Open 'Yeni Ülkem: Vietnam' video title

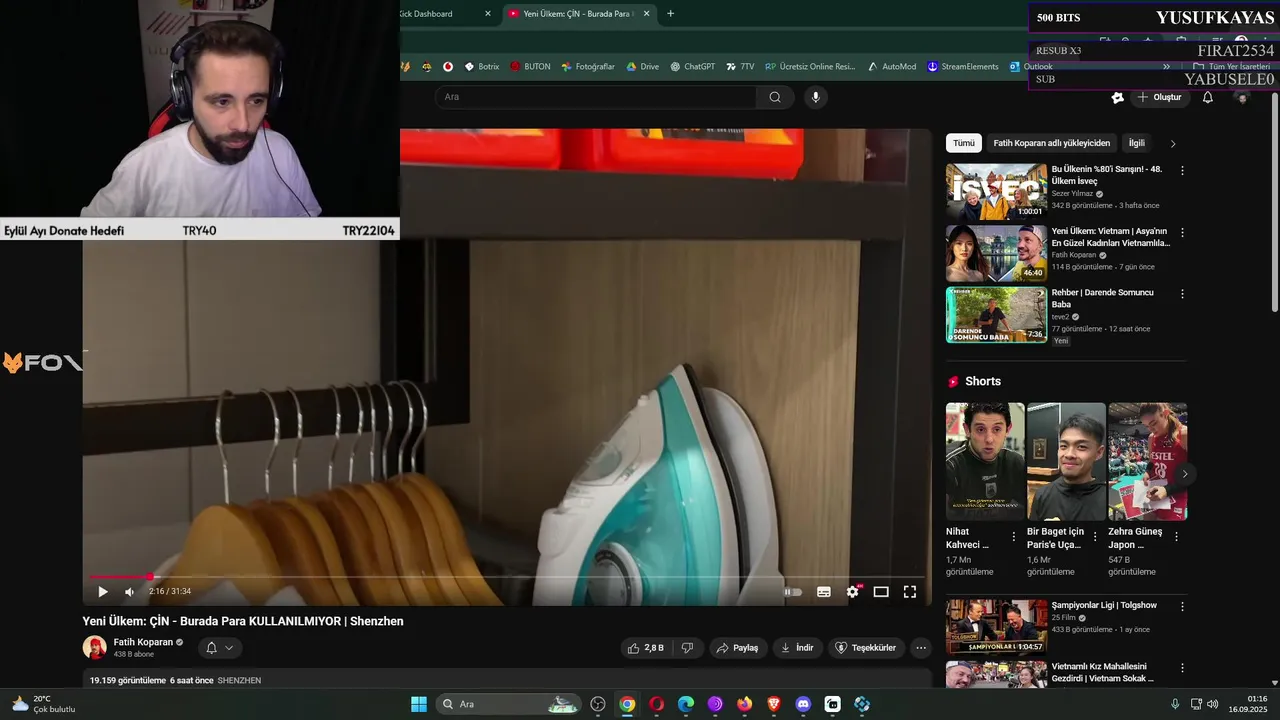point(1110,237)
